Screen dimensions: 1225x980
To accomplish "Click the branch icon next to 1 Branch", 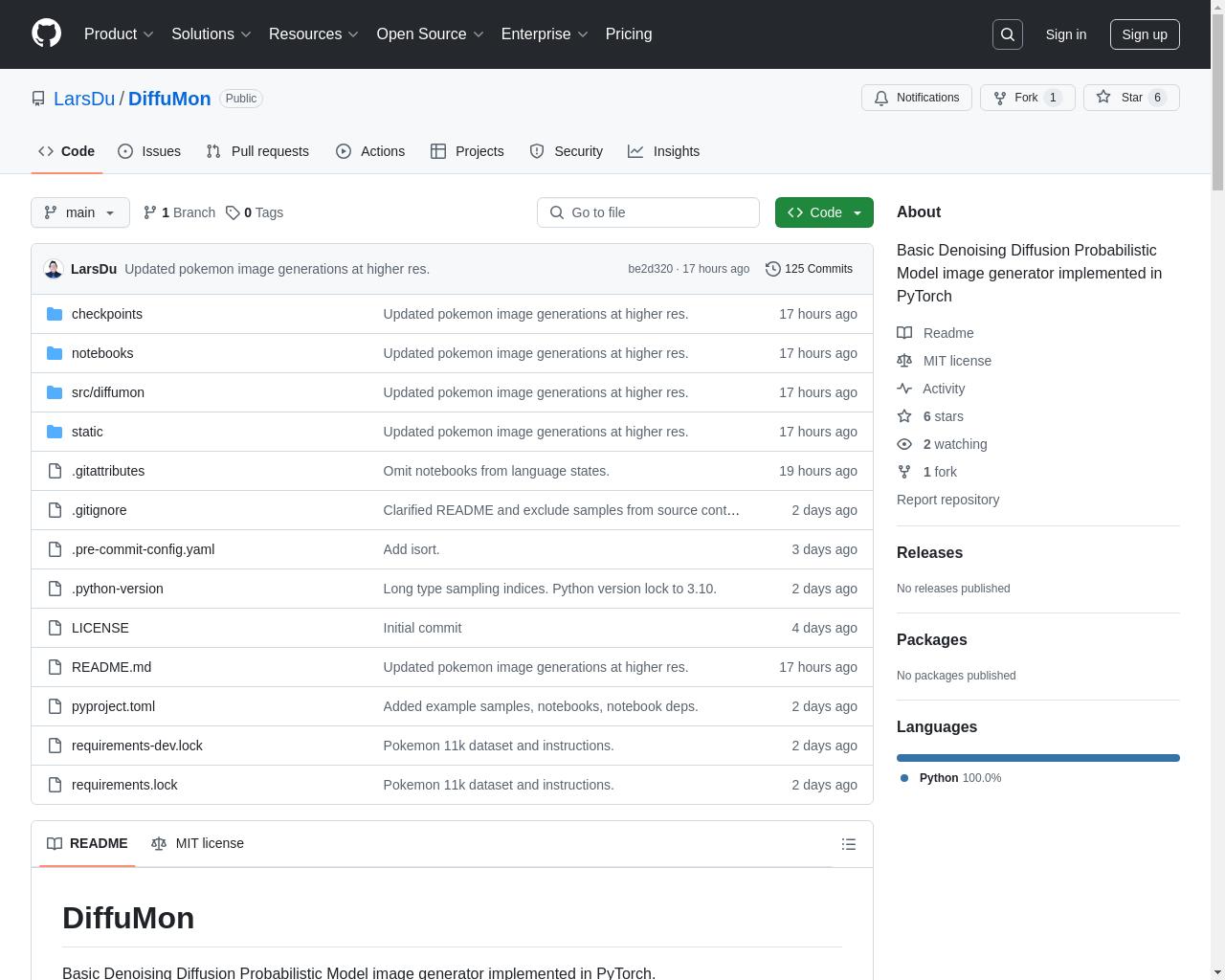I will point(149,212).
